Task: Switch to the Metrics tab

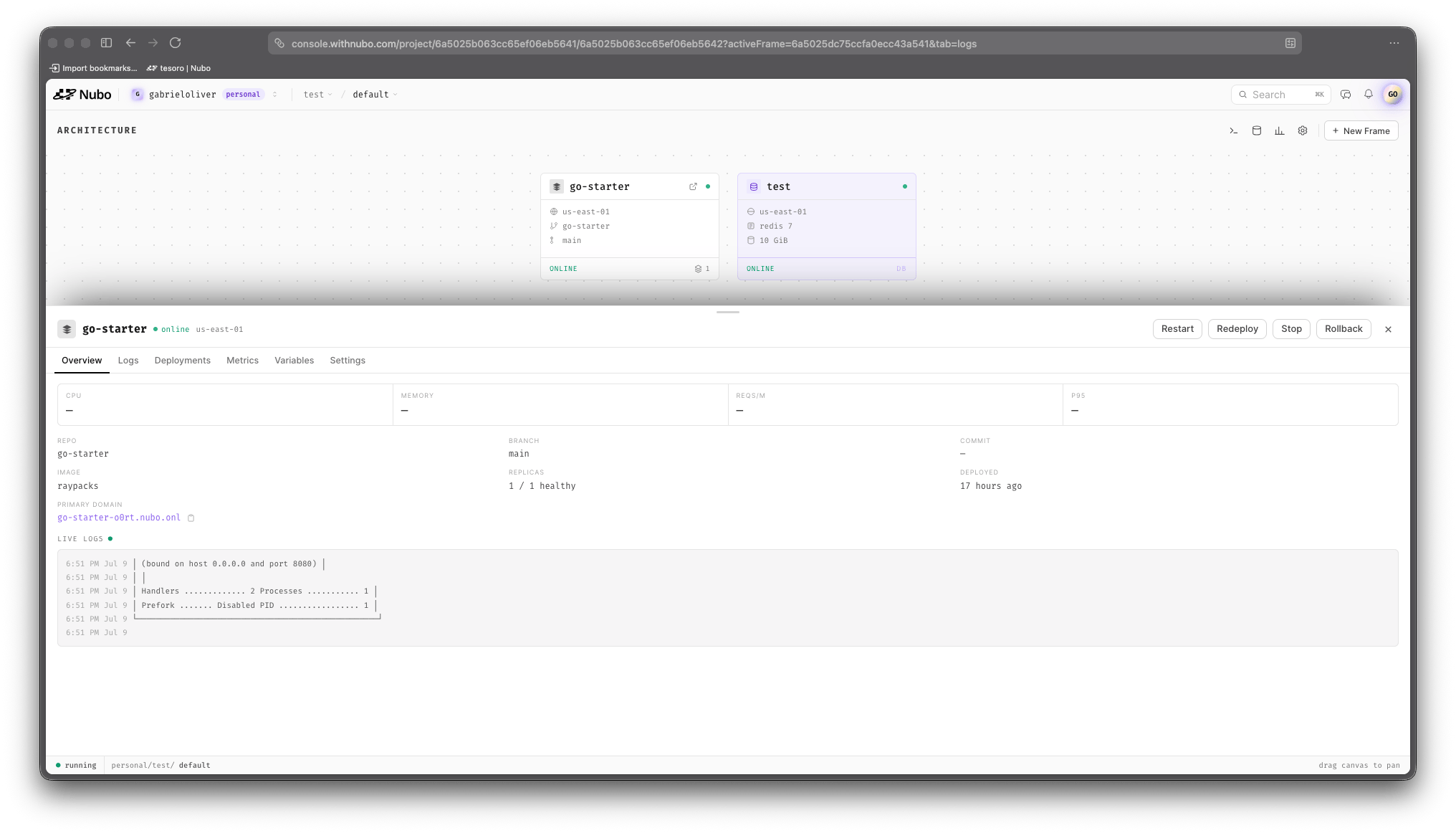Action: coord(242,361)
